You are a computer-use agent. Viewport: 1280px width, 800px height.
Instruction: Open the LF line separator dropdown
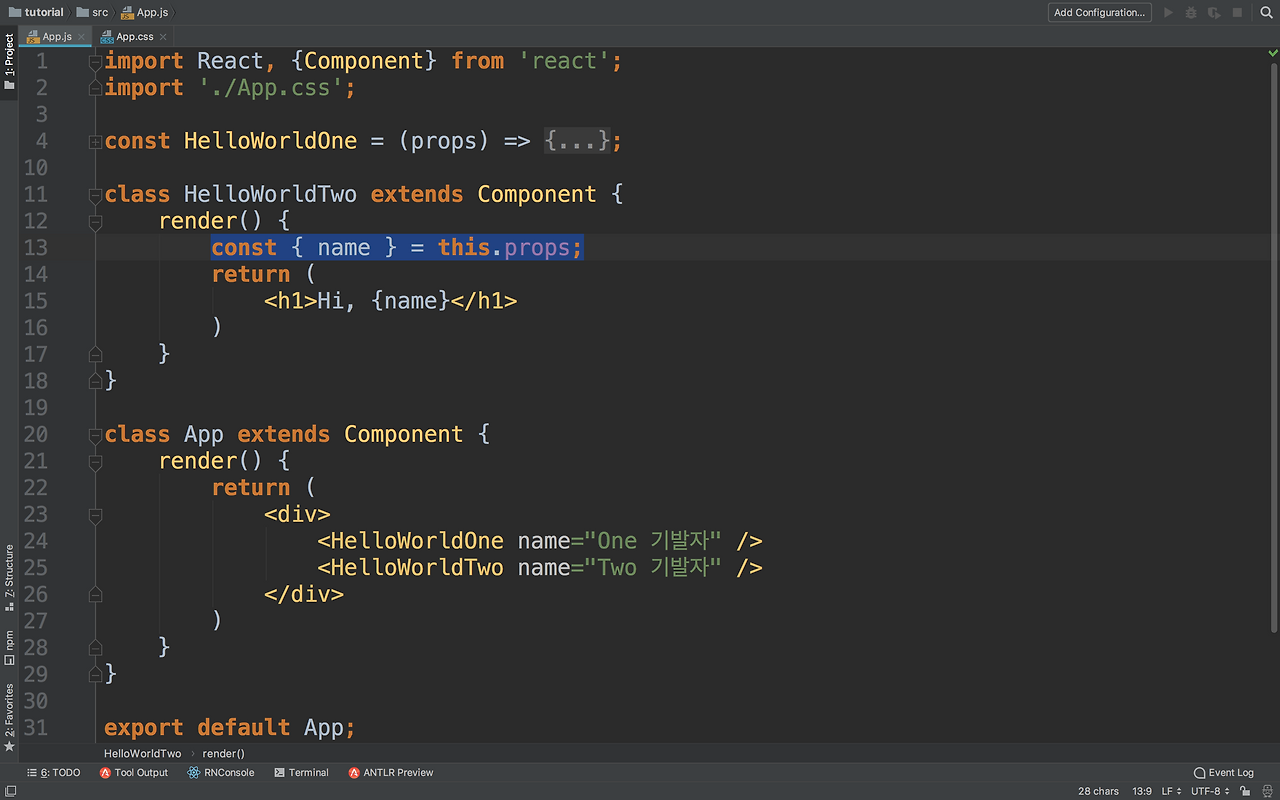click(x=1170, y=791)
